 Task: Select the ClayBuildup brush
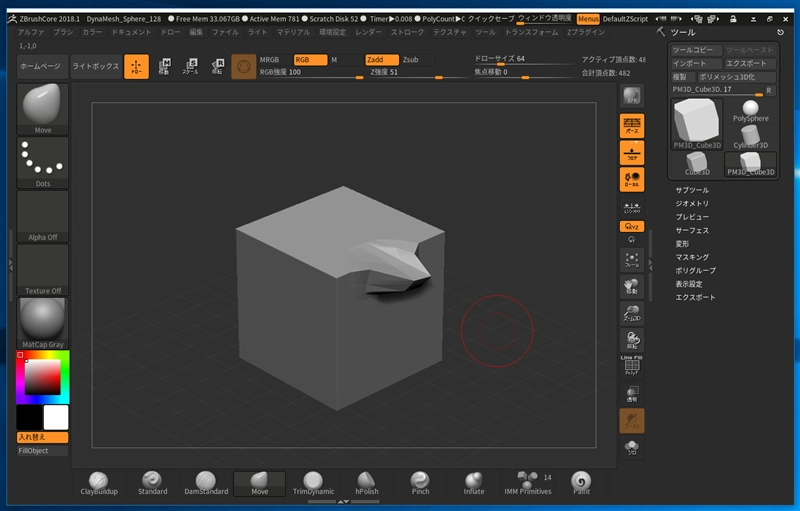tap(99, 483)
